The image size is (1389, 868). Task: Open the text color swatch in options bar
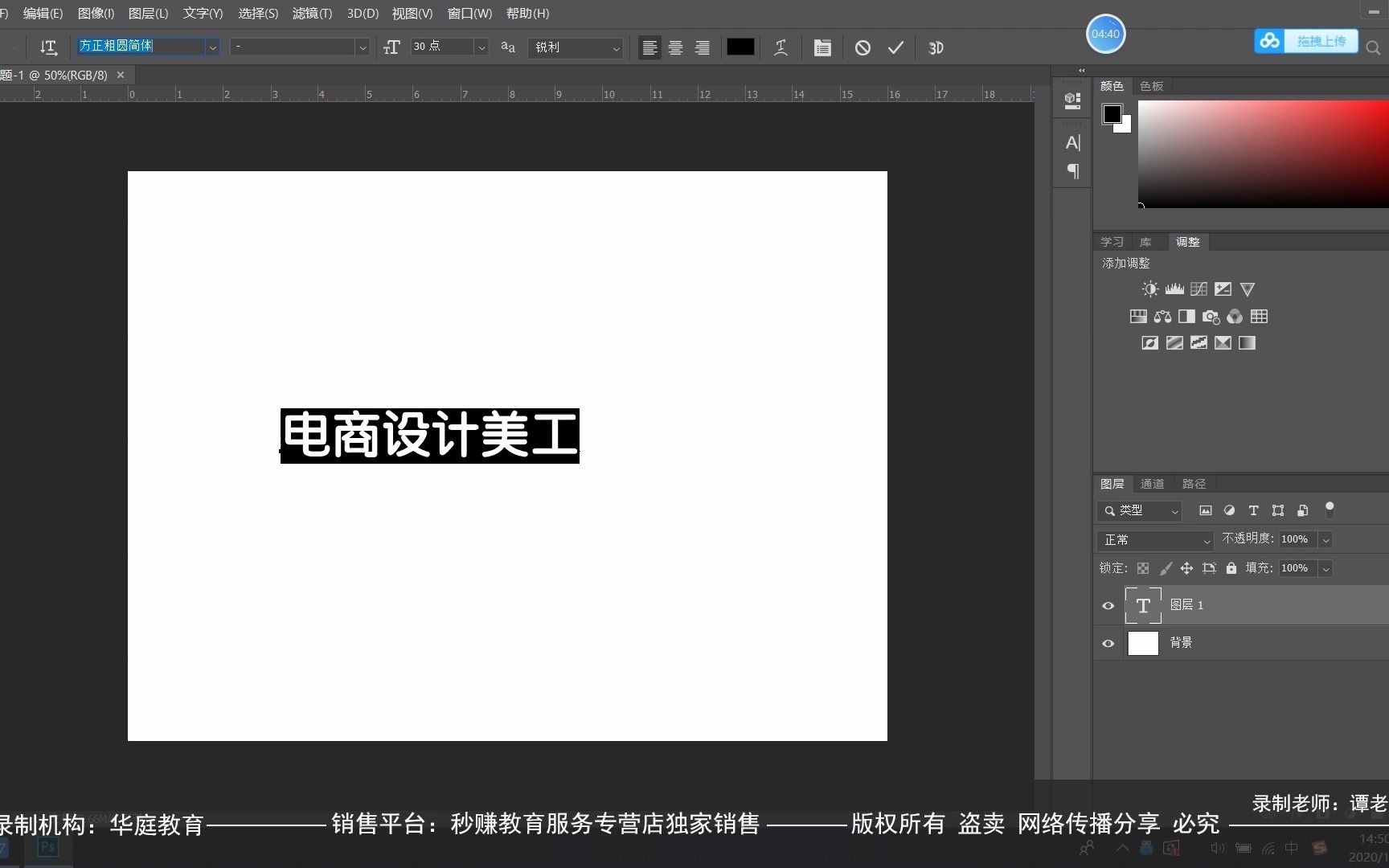coord(740,47)
